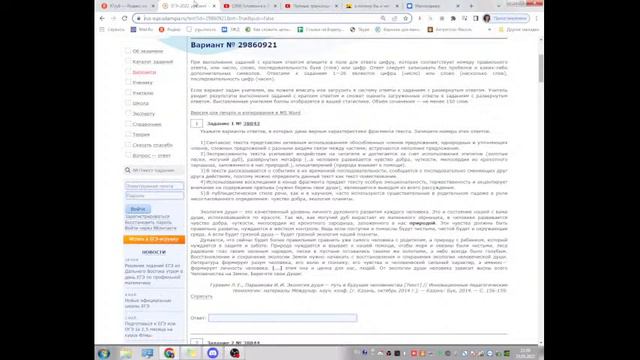Open the Другие закладки folder
This screenshot has width=640, height=360.
pos(518,29)
